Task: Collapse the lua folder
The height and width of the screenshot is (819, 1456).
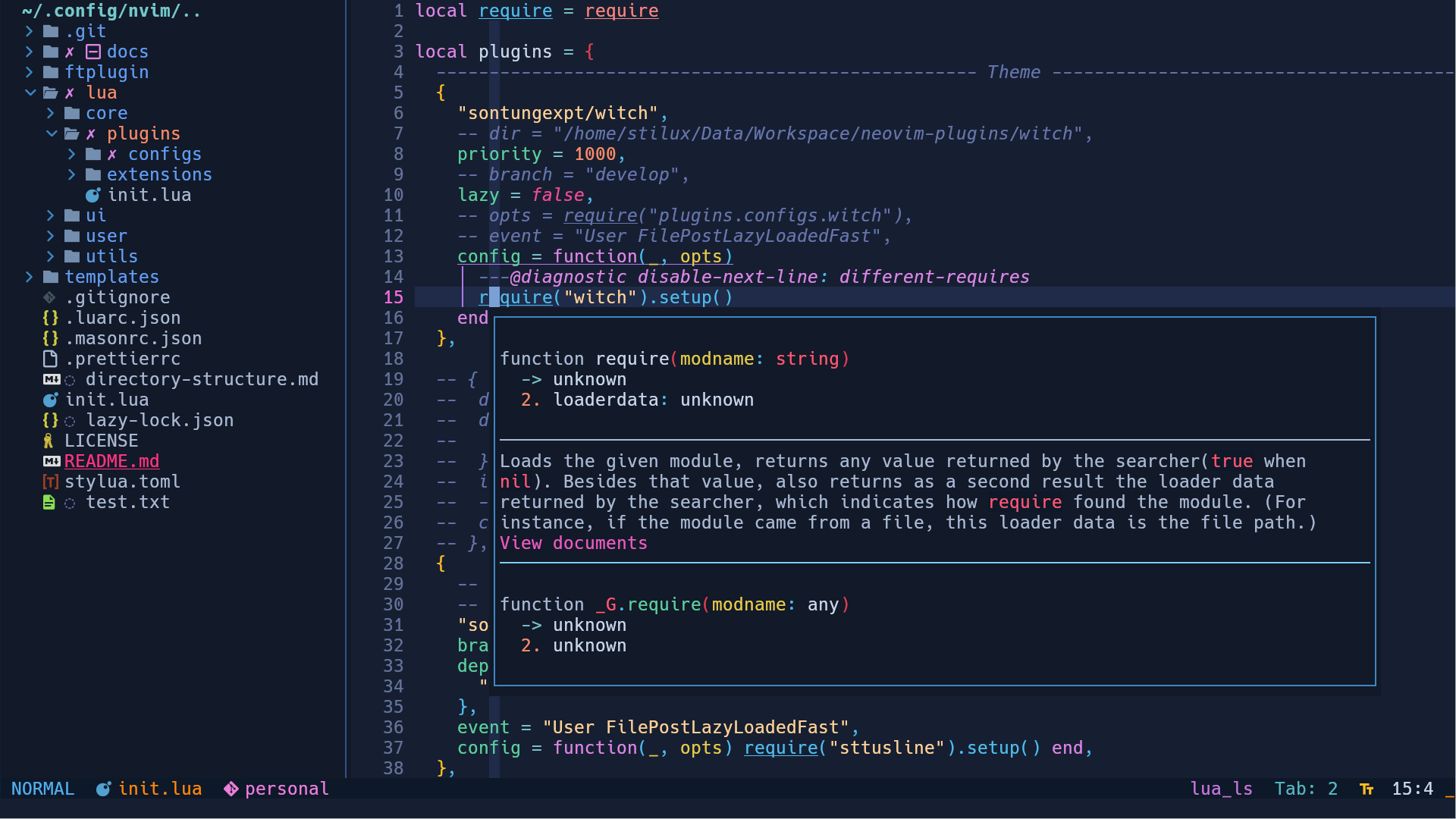Action: (30, 93)
